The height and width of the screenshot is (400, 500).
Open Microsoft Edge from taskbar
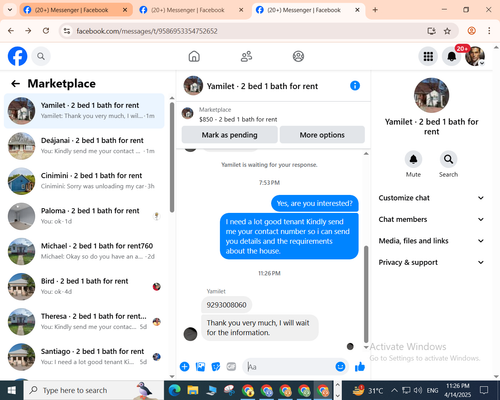tap(174, 390)
